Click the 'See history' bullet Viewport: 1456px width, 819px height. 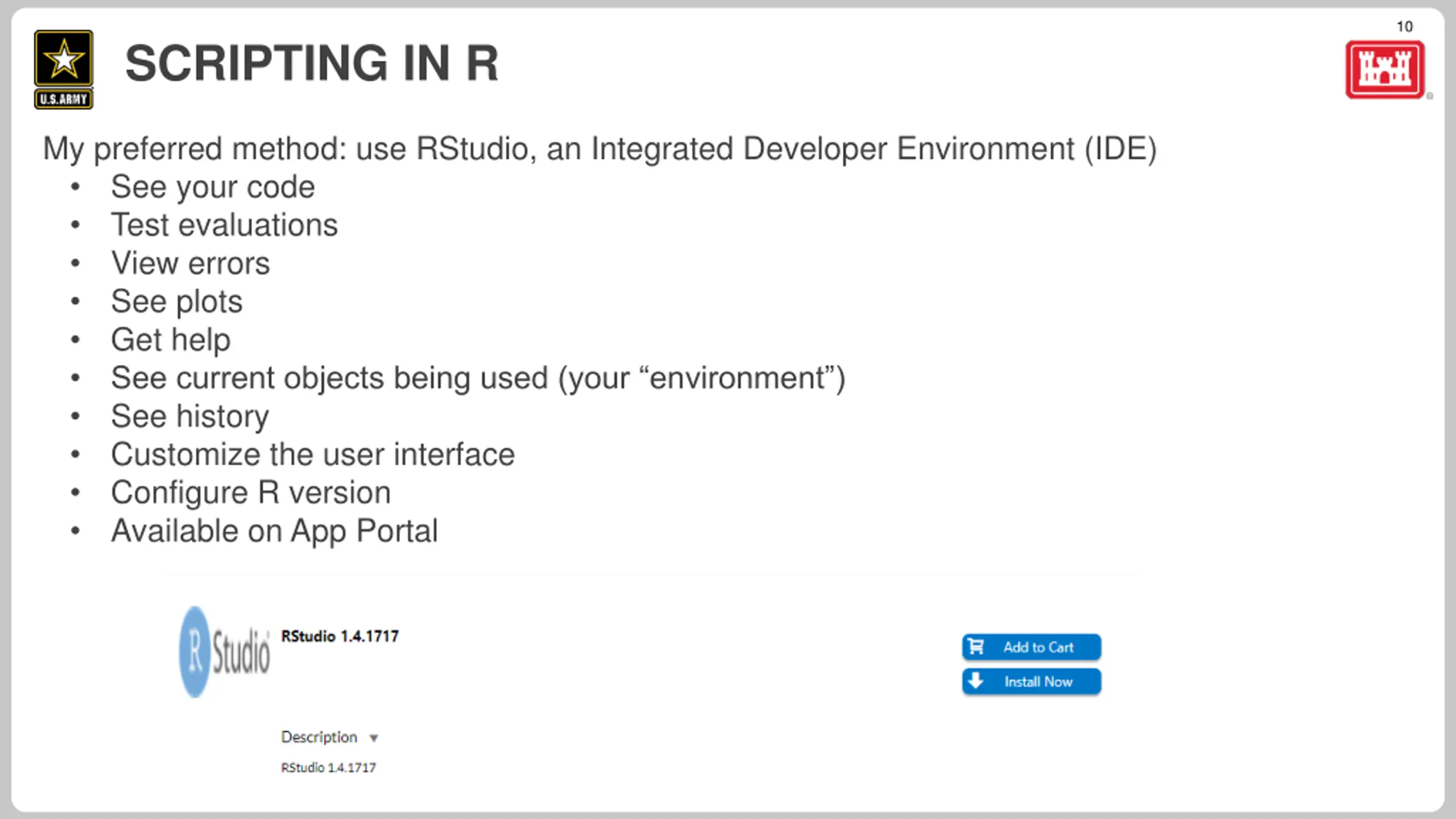tap(190, 416)
